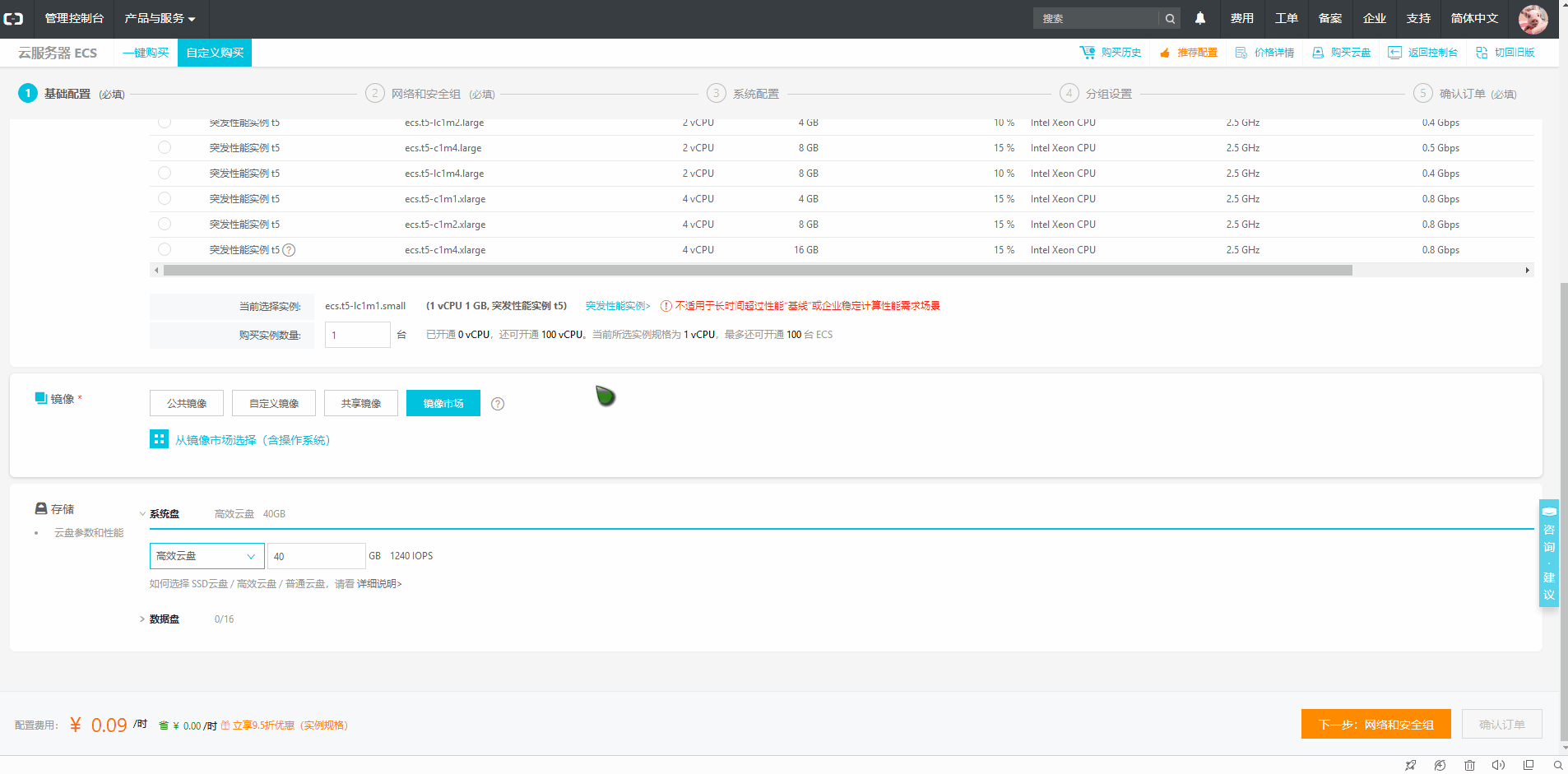
Task: Go to 管理控制台
Action: click(x=74, y=18)
